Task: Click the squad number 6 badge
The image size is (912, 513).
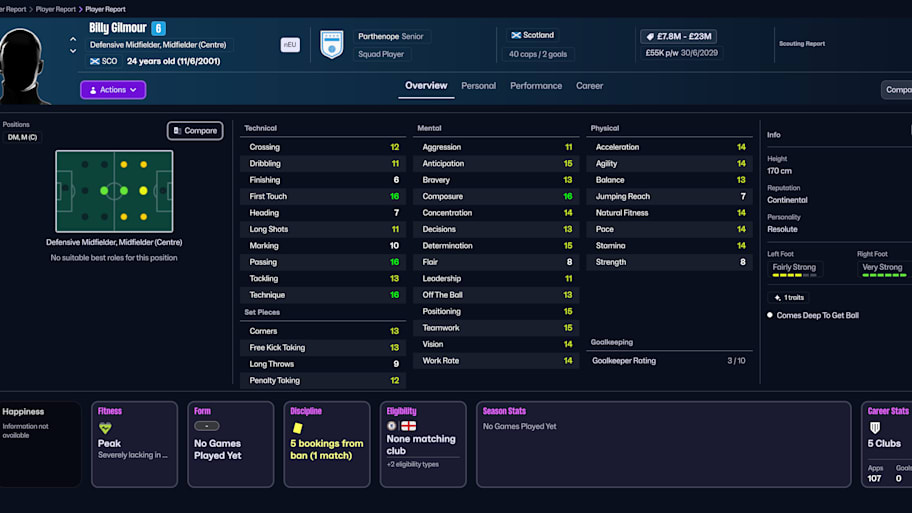Action: click(x=158, y=28)
